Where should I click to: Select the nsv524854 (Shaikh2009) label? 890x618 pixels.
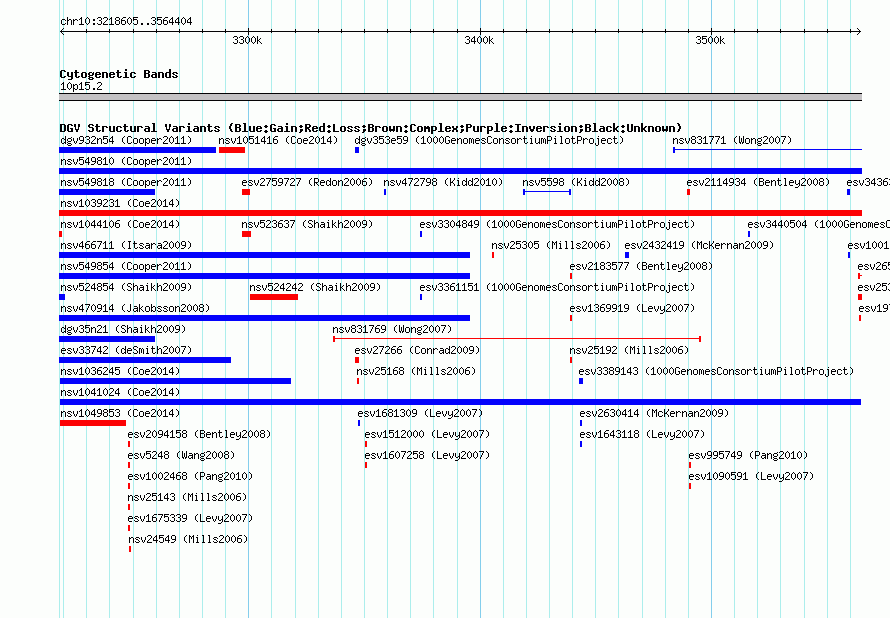tap(126, 287)
